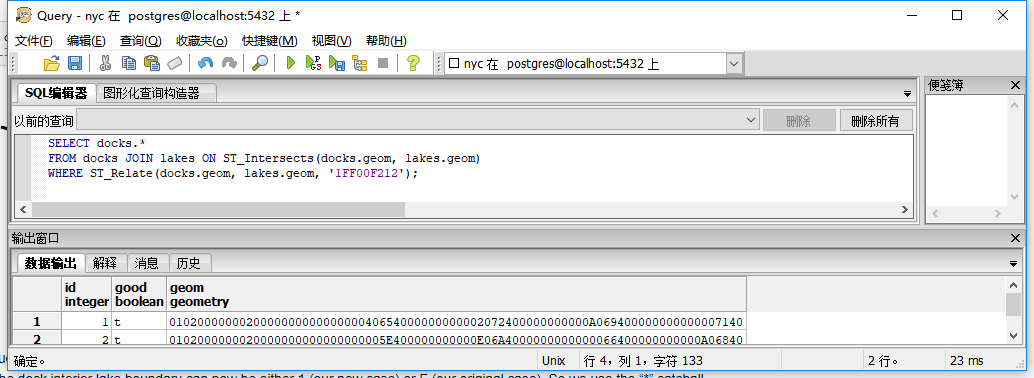
Task: Open the 收藏夹 menu
Action: pos(202,40)
